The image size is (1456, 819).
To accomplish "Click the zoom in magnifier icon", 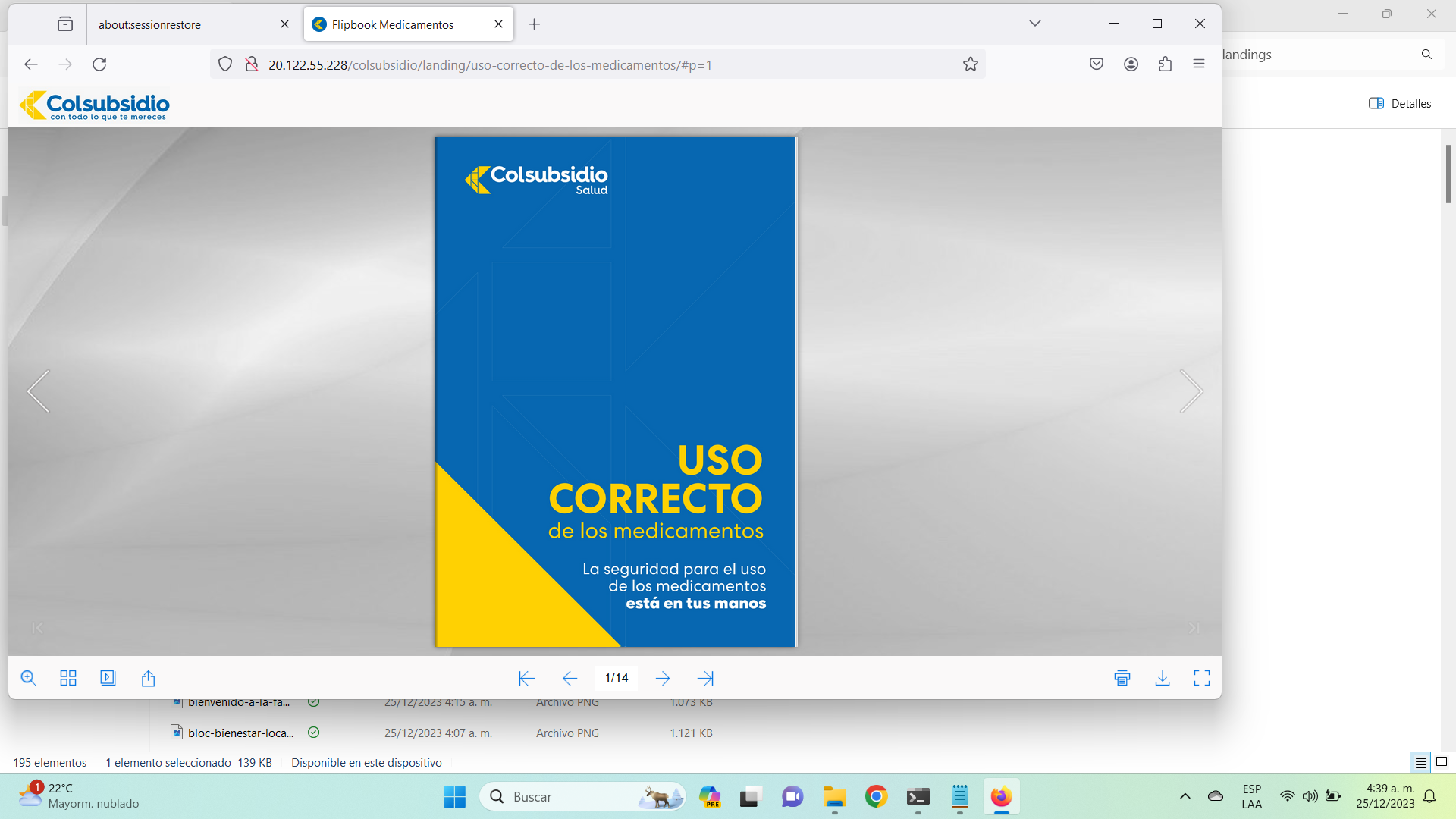I will pos(28,678).
